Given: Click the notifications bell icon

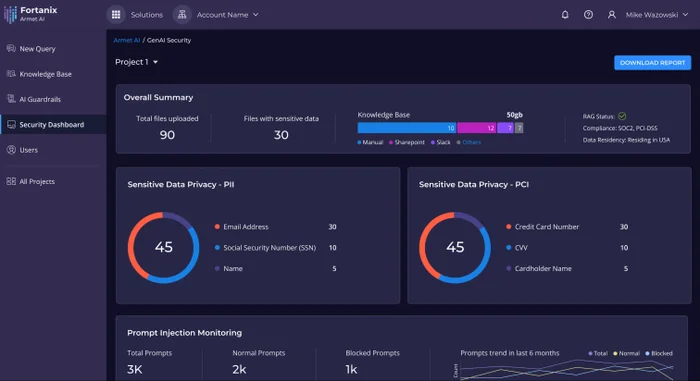Looking at the screenshot, I should [x=565, y=15].
